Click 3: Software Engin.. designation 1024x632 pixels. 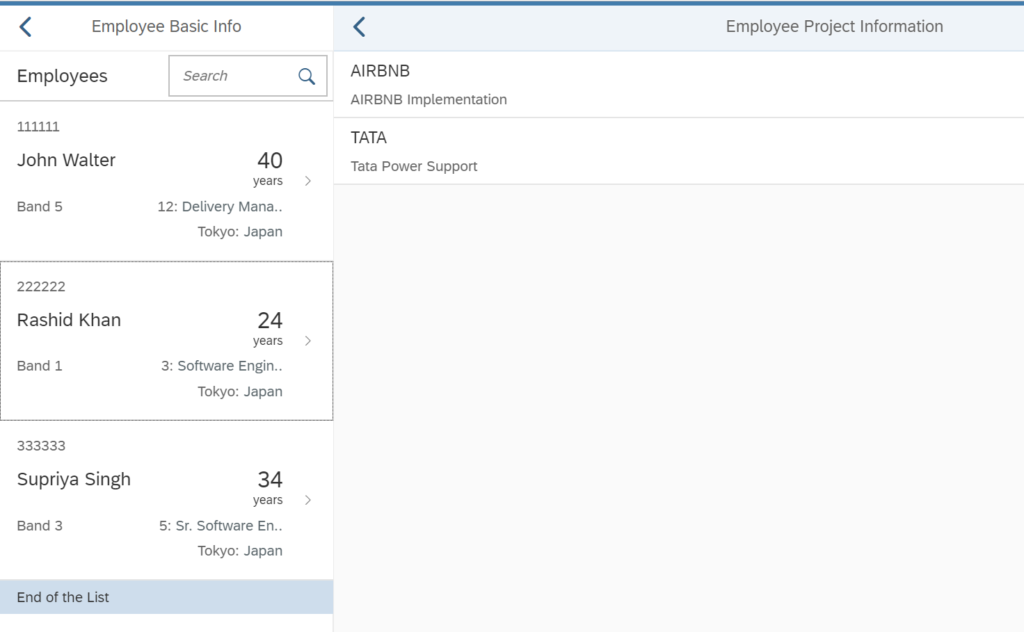pos(222,366)
